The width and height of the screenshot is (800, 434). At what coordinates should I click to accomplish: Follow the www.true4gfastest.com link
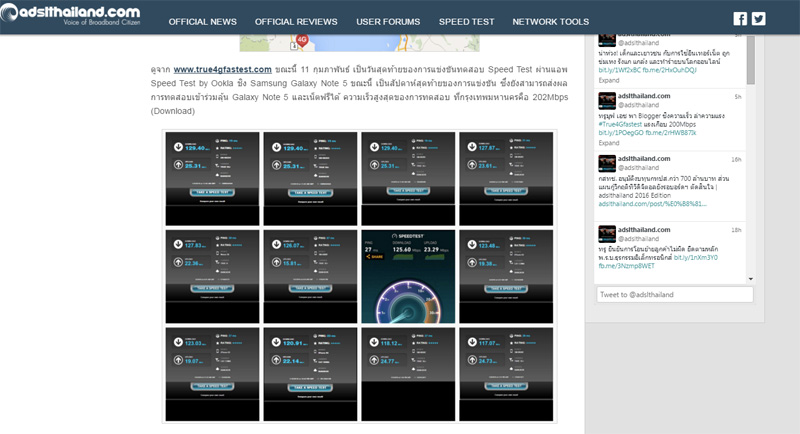tap(222, 69)
